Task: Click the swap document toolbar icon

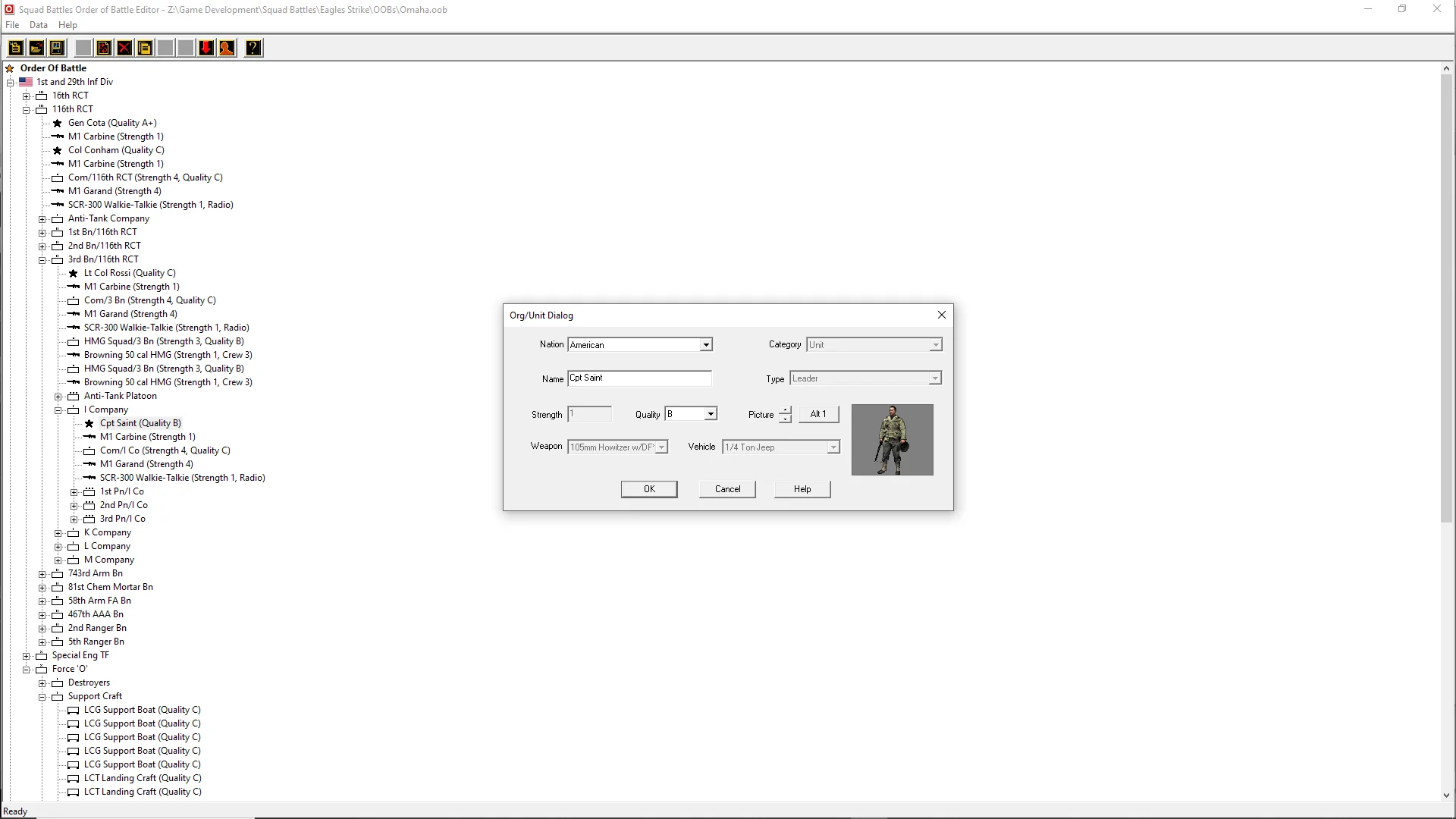Action: pos(104,48)
